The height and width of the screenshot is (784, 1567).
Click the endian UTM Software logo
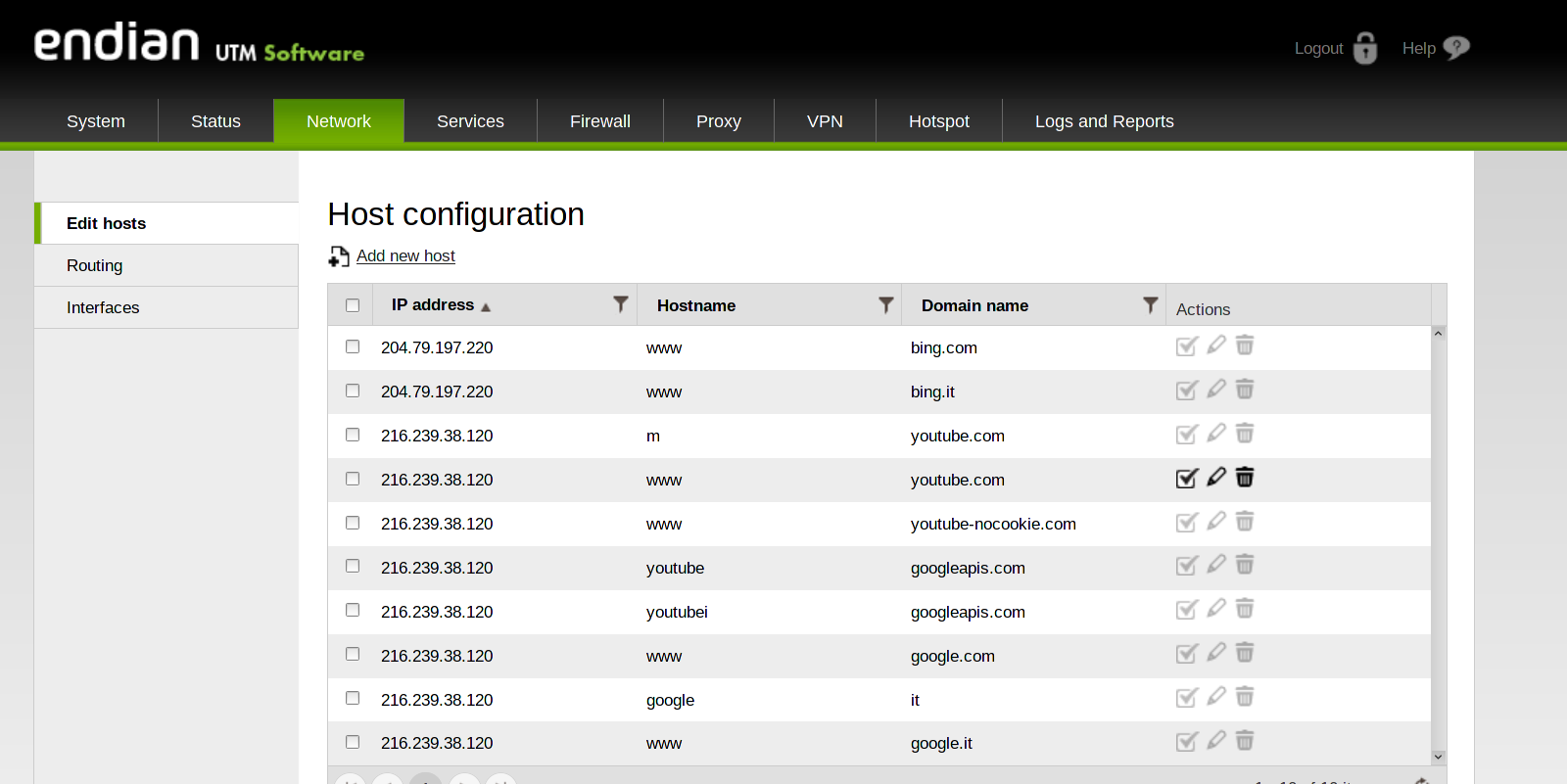pyautogui.click(x=199, y=43)
